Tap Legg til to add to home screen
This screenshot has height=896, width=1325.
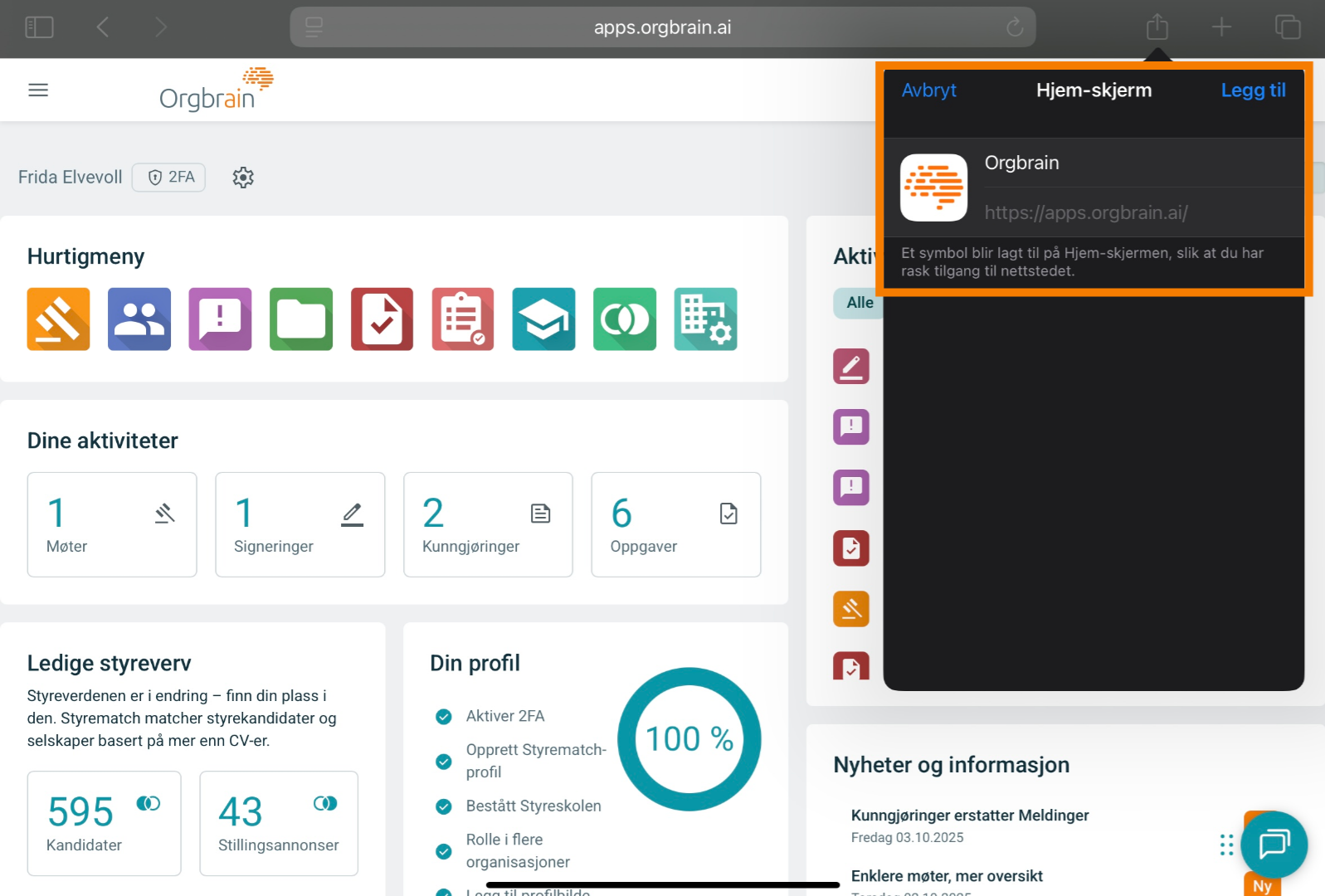[1253, 90]
